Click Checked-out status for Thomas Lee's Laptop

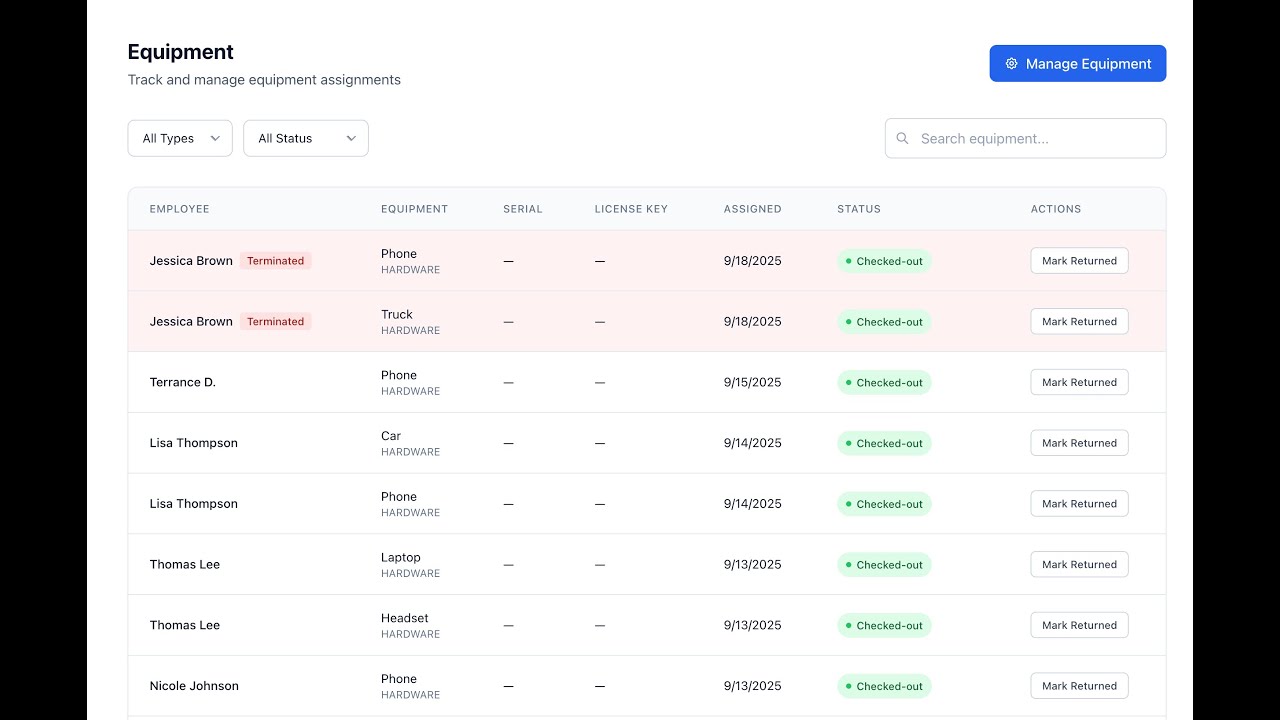coord(884,565)
